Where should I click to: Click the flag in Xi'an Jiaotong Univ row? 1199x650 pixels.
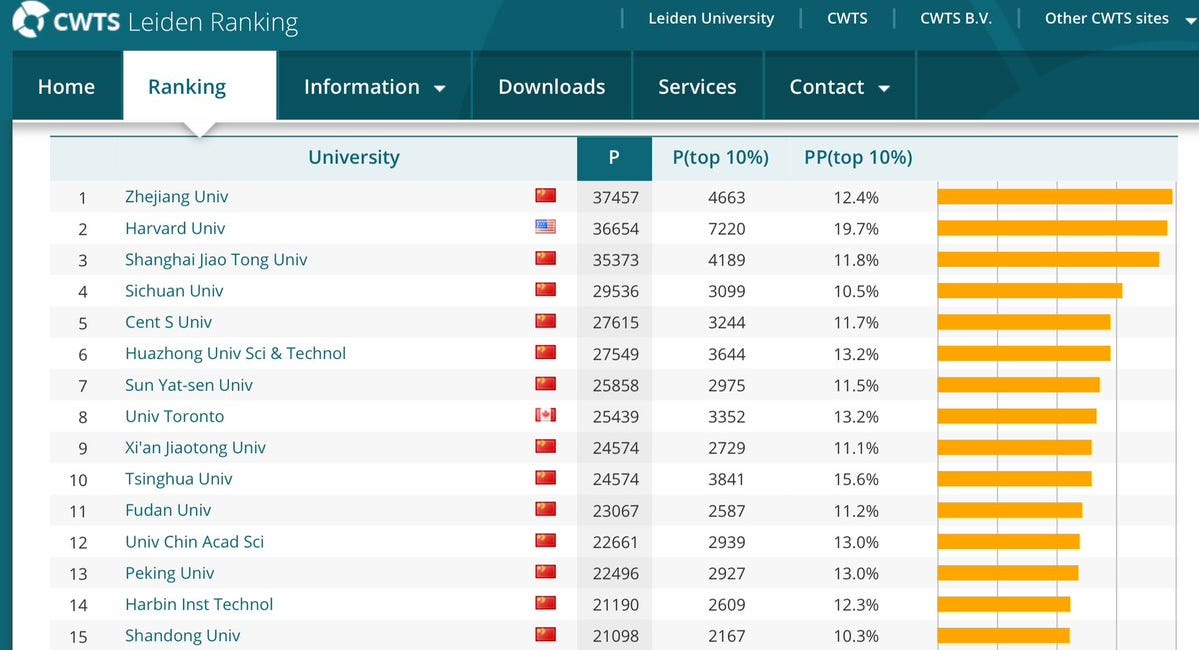coord(545,447)
